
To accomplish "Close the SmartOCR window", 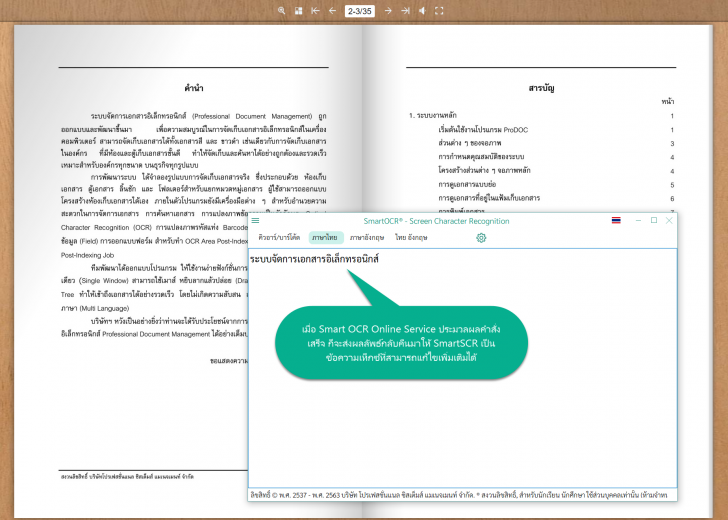I will pos(669,221).
